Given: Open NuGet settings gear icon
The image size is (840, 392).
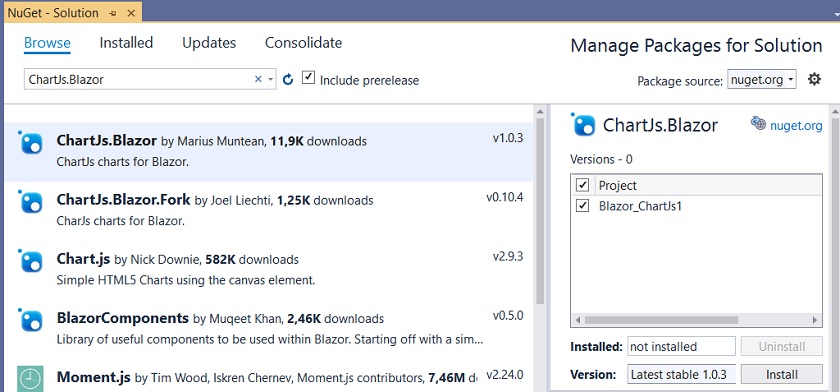Looking at the screenshot, I should 814,80.
